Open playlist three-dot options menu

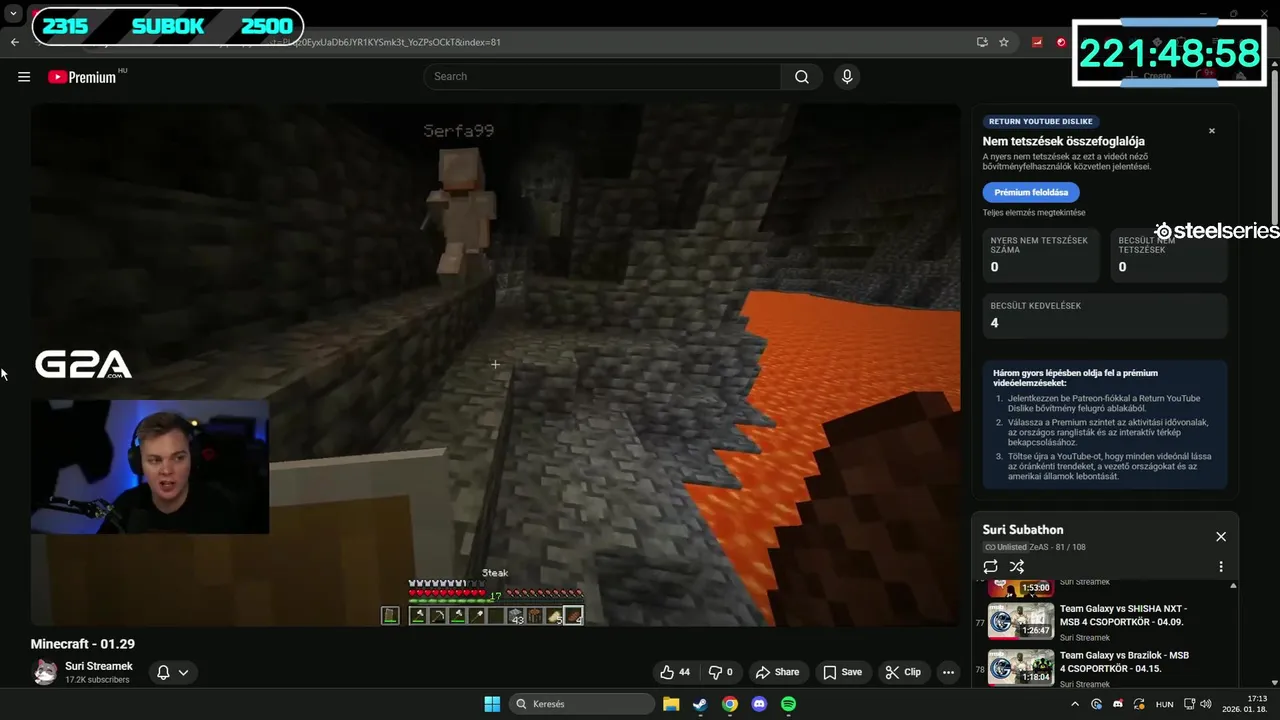coord(1221,566)
